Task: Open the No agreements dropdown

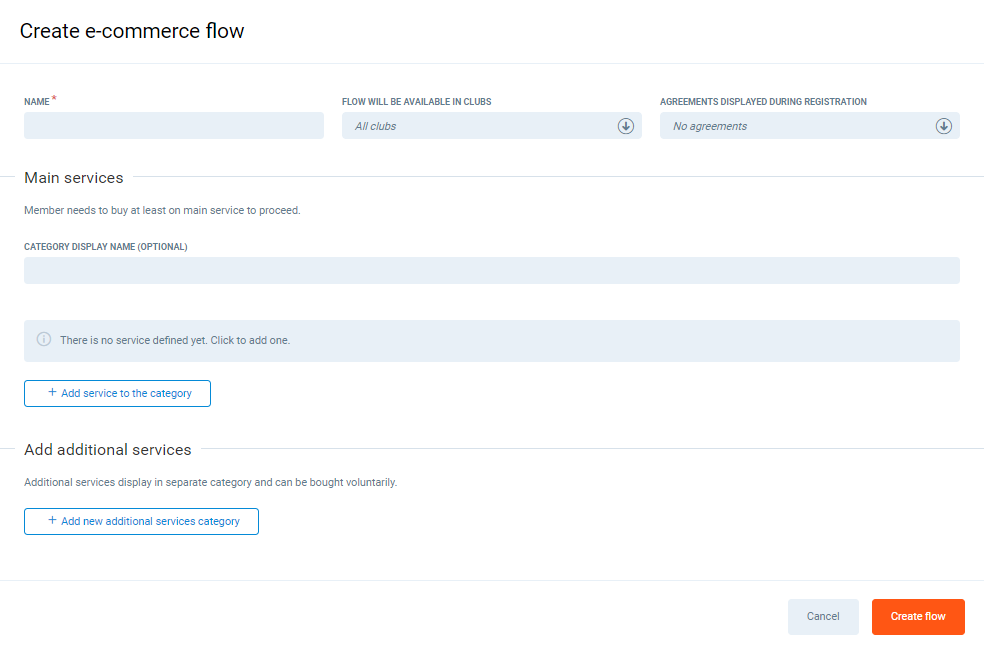Action: [798, 126]
